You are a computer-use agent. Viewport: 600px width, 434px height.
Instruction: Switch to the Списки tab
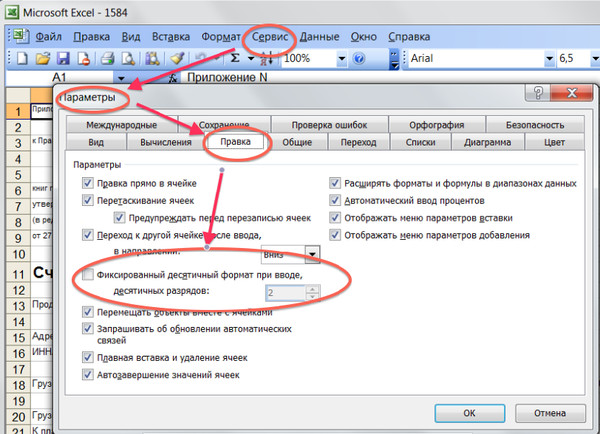[421, 142]
